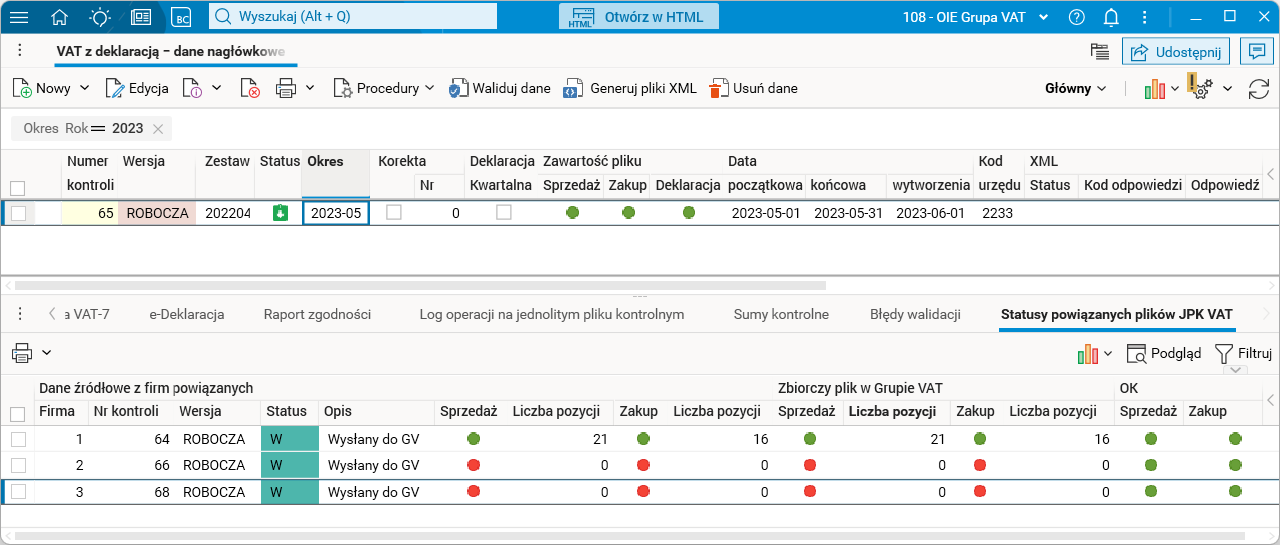
Task: Tick the checkbox for Firma 1 row
Action: tap(18, 439)
